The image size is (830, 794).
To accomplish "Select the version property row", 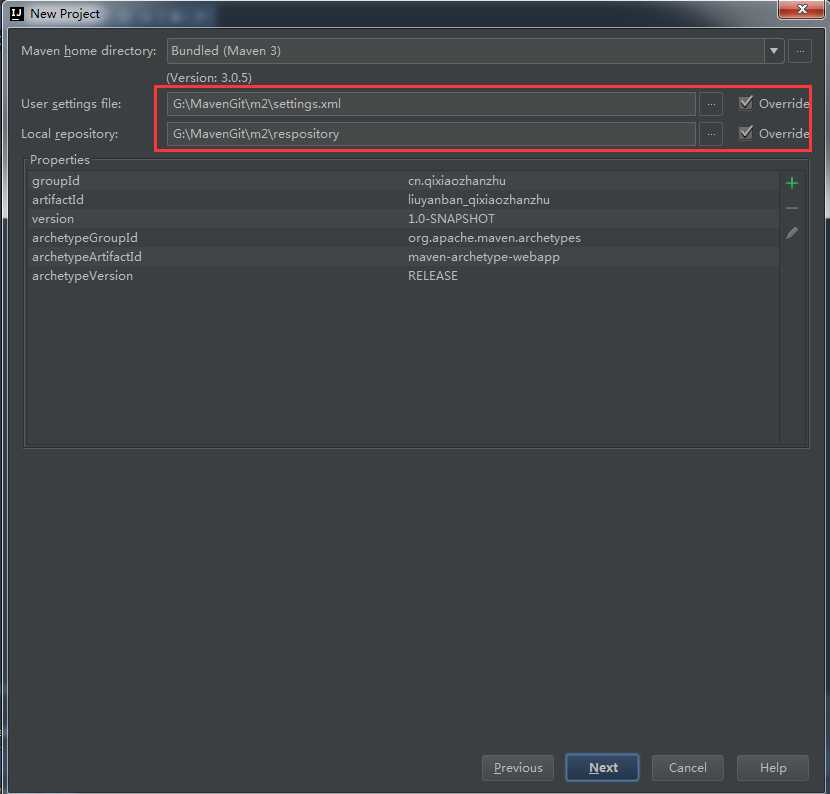I will pos(402,219).
